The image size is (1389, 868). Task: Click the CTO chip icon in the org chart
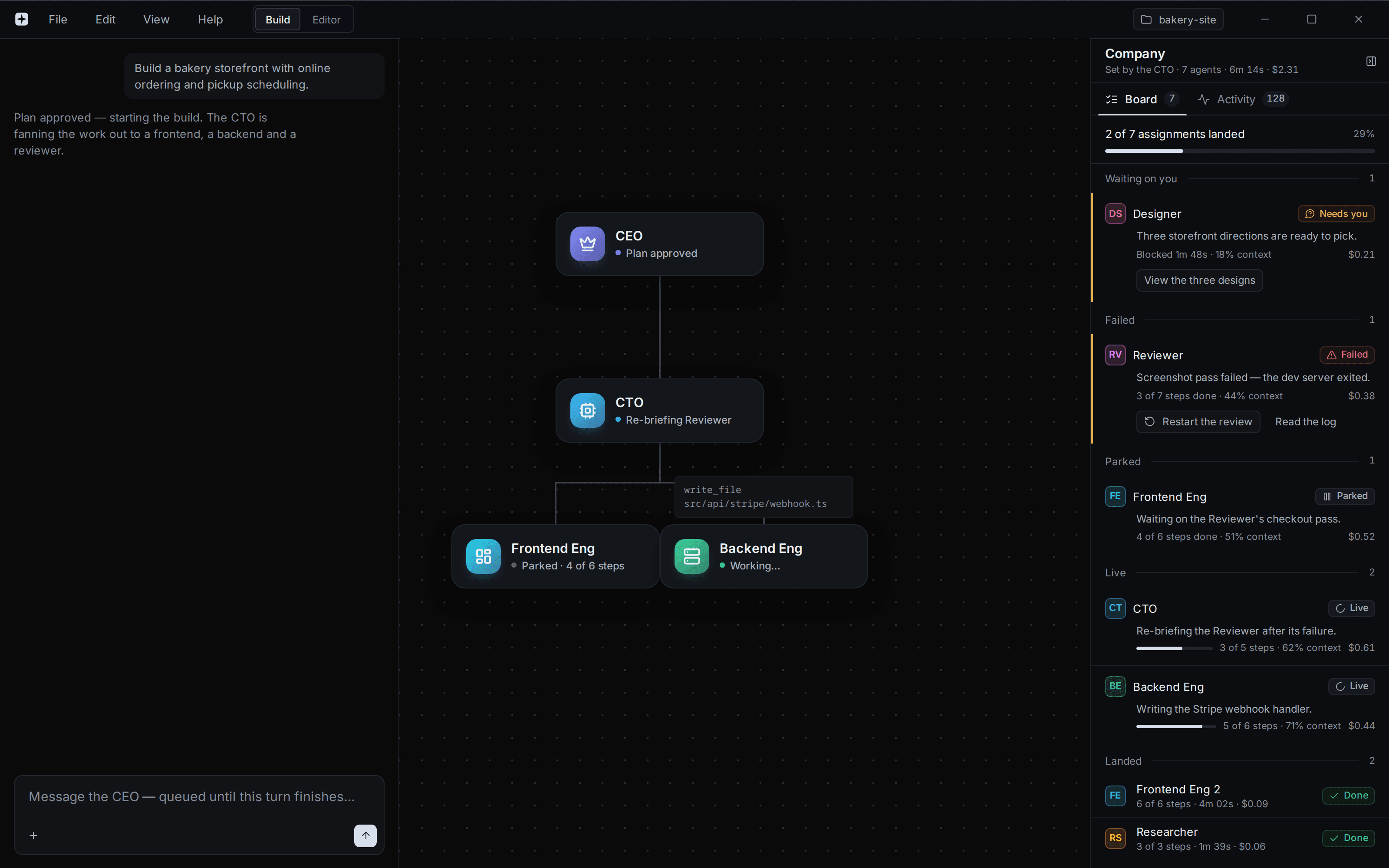pyautogui.click(x=587, y=411)
